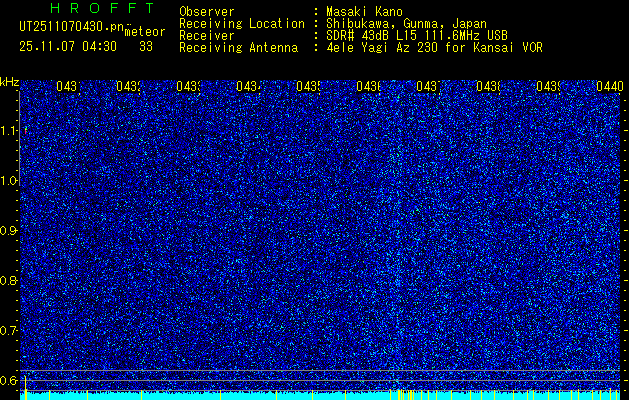Click the 0433 time marker

(189, 86)
